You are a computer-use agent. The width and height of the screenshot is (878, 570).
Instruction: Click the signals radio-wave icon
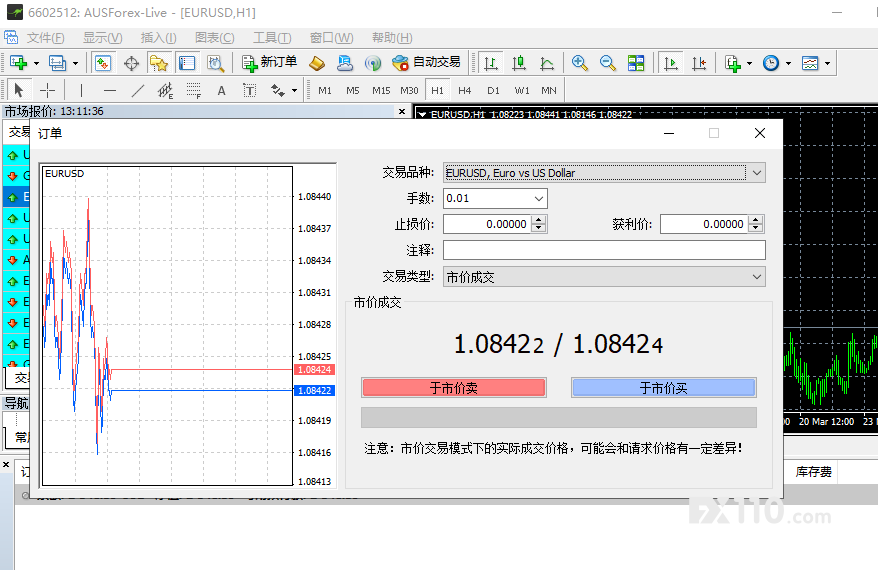pos(373,63)
